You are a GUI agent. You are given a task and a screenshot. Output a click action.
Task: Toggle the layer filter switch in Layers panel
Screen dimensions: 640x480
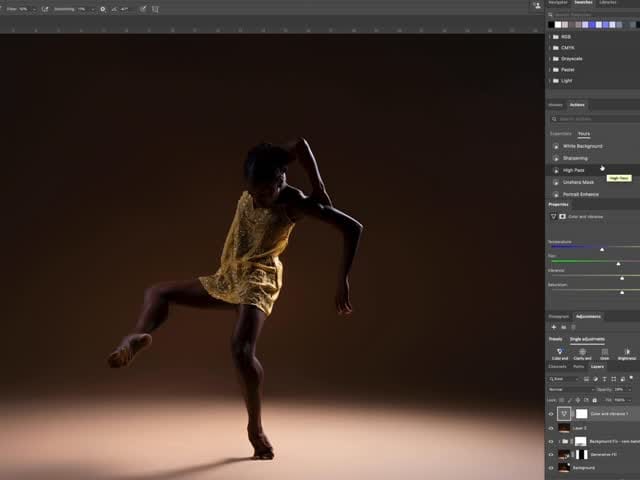pos(631,379)
